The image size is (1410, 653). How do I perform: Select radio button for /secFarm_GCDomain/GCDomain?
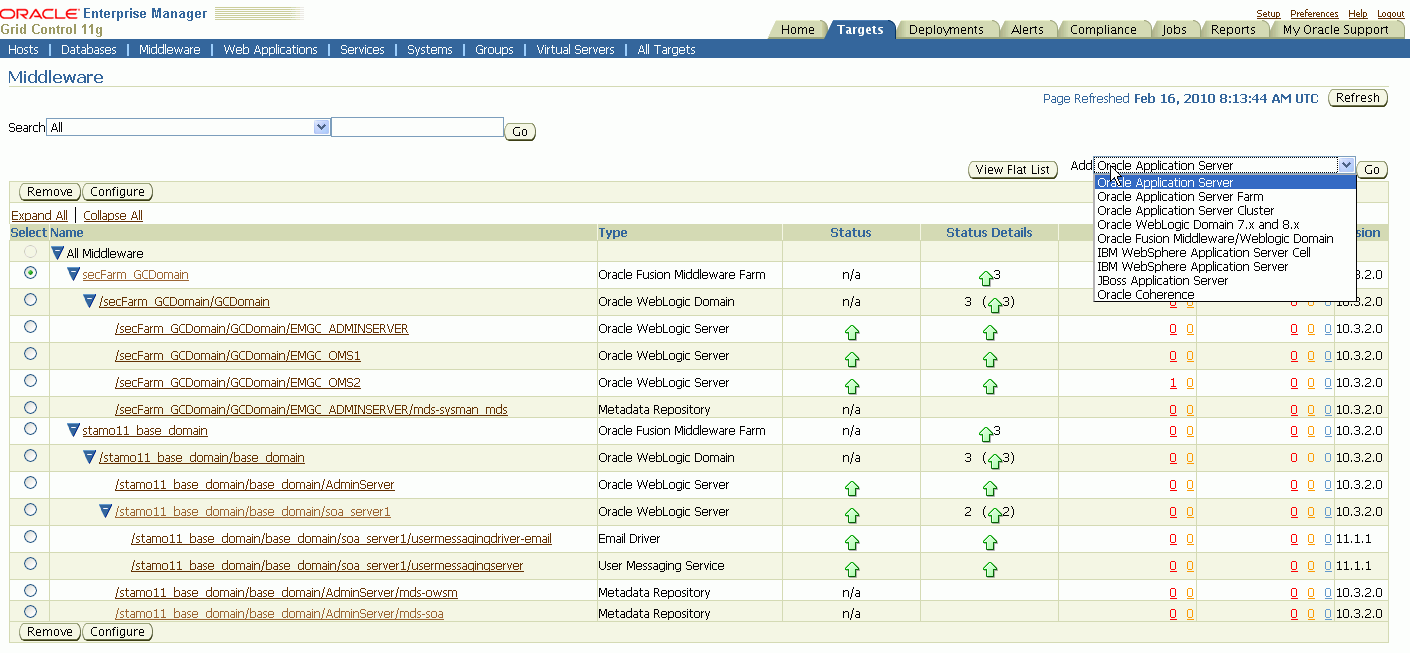tap(30, 300)
